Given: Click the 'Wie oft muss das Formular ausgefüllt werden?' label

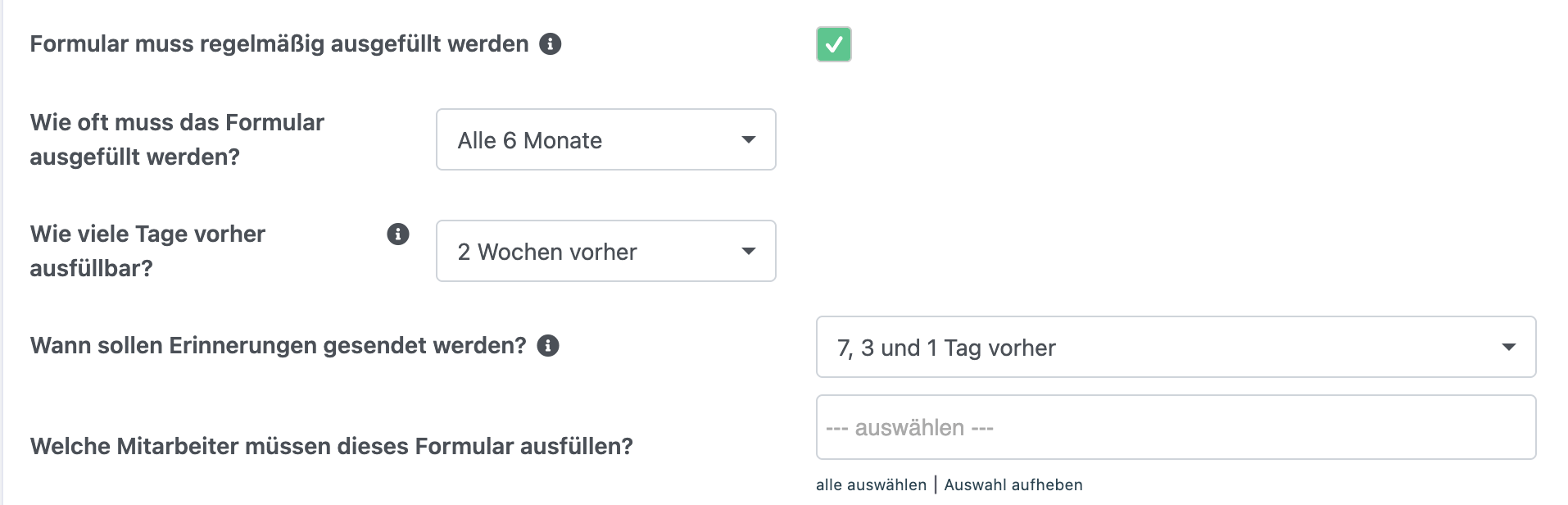Looking at the screenshot, I should (x=177, y=139).
